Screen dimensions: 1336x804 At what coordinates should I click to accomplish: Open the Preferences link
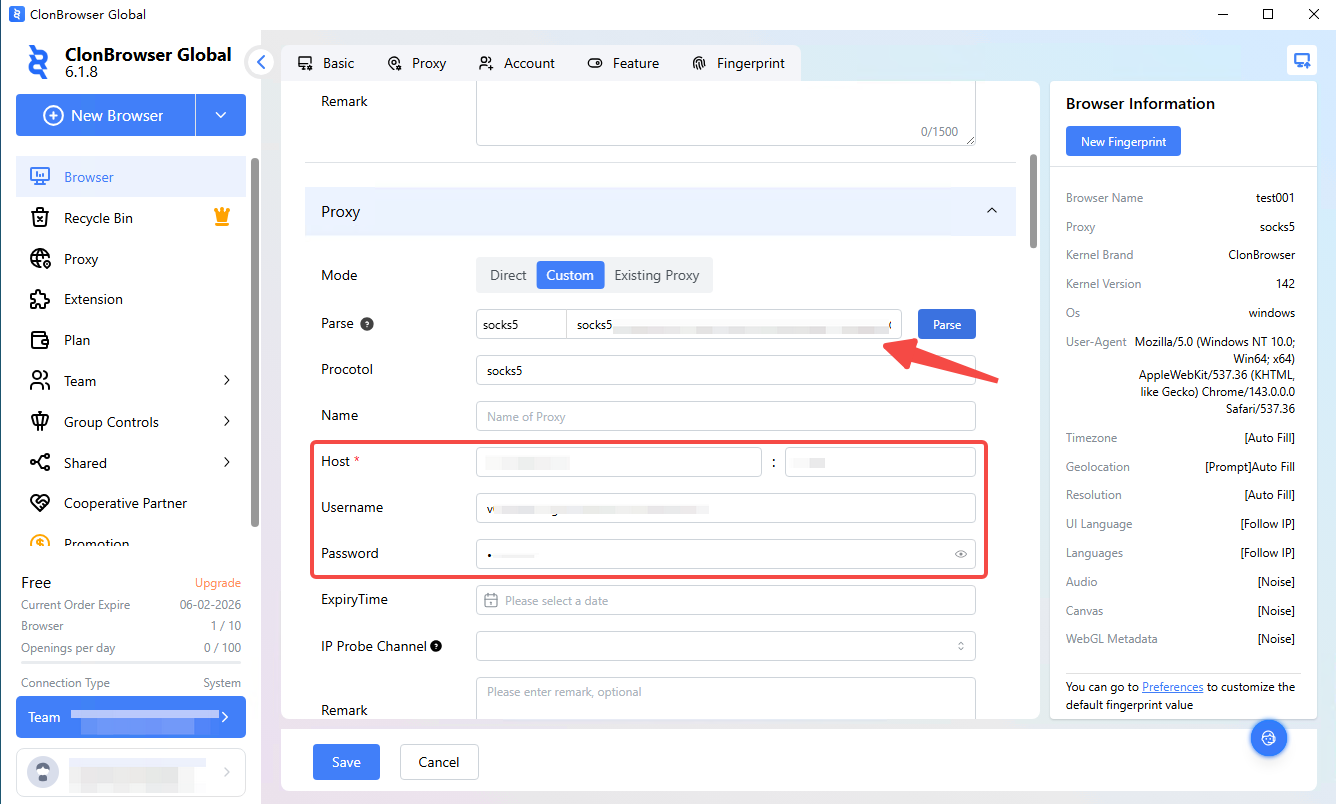coord(1172,687)
